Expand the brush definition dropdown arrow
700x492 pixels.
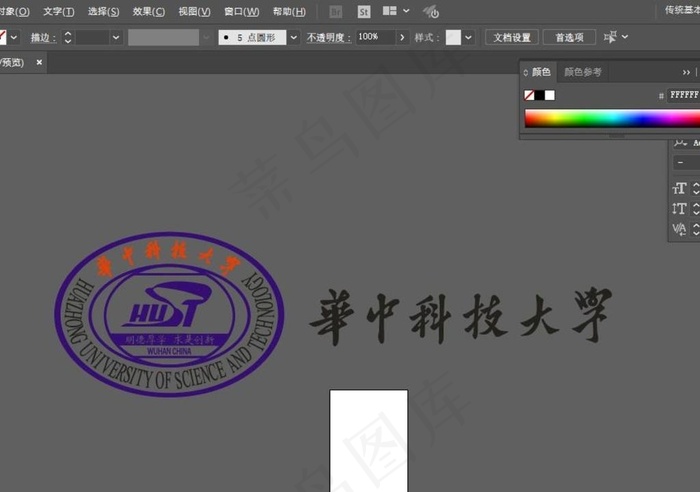click(x=294, y=38)
